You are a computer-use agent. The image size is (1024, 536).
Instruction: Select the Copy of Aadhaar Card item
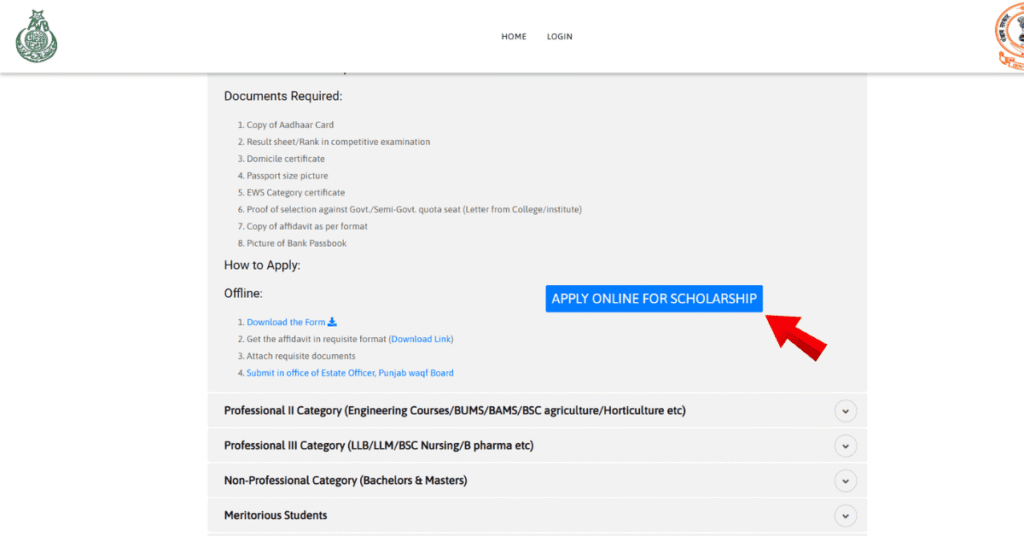290,125
